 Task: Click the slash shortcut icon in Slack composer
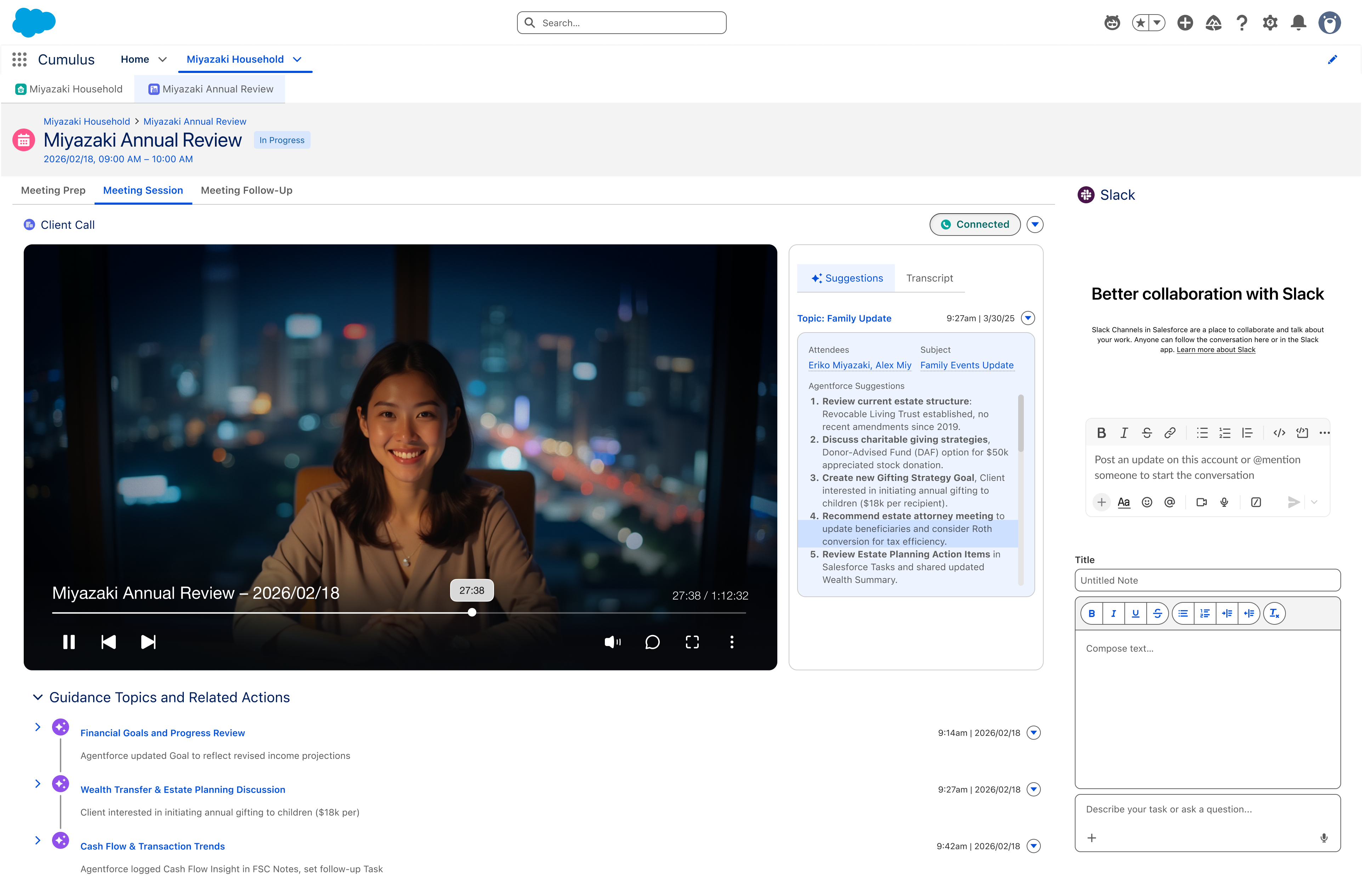pyautogui.click(x=1255, y=502)
